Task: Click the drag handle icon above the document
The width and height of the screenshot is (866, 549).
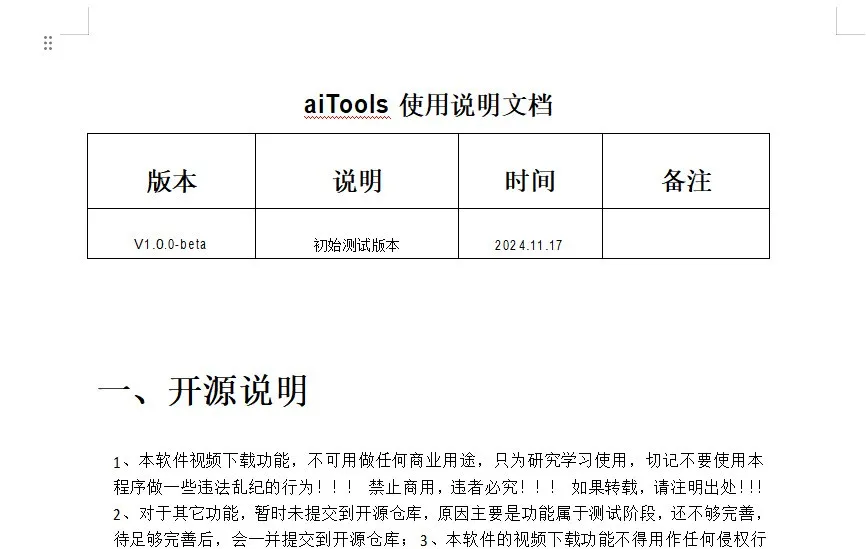Action: (48, 43)
